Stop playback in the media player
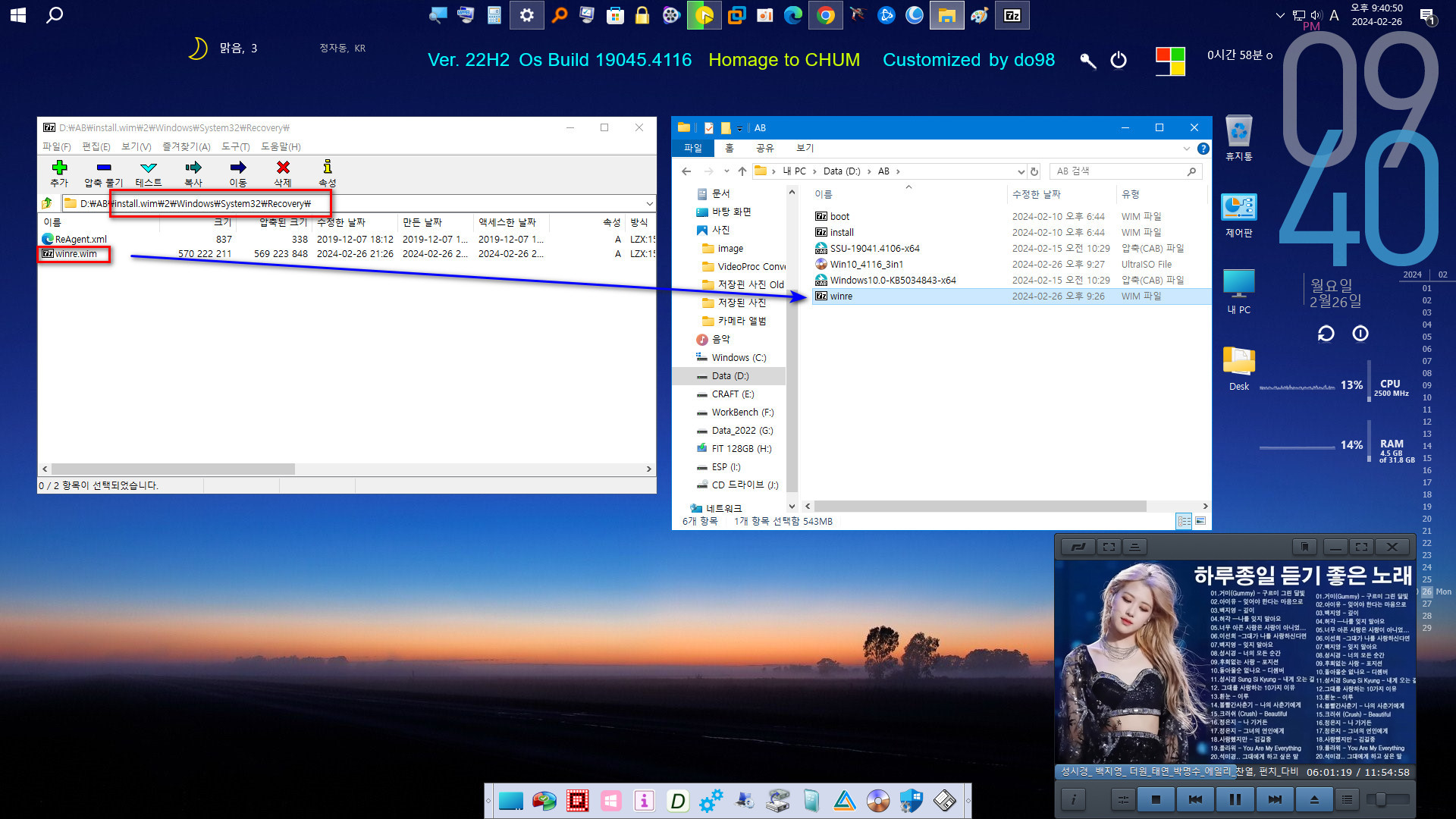Screen dimensions: 1456x819 coord(1156,799)
